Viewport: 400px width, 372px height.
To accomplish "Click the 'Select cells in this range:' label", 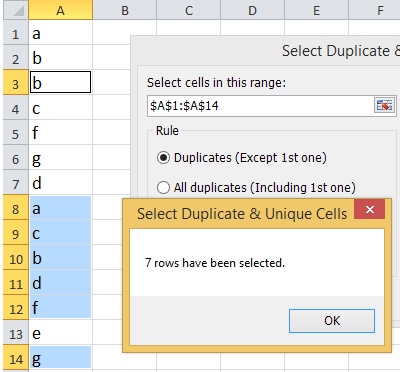I will pos(216,82).
